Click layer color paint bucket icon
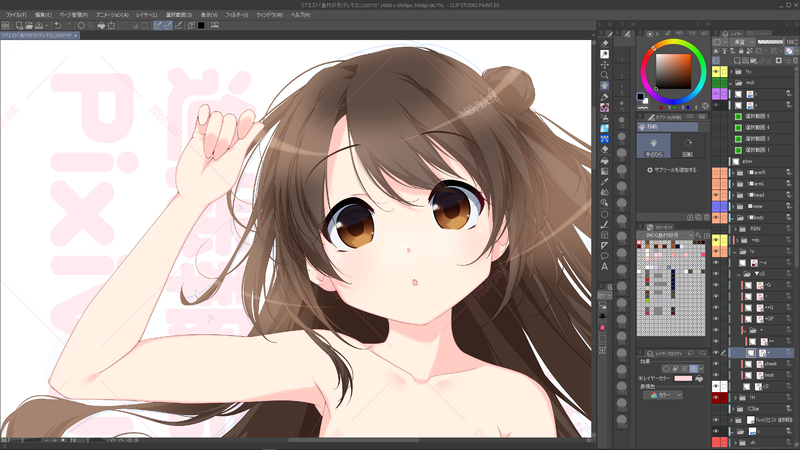 (x=699, y=379)
